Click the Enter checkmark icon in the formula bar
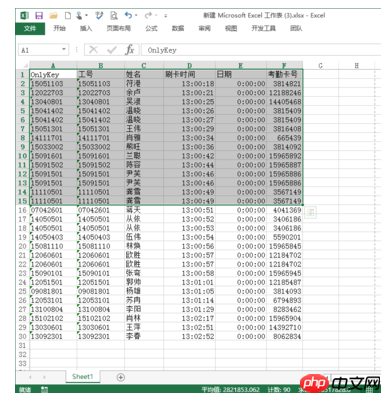The width and height of the screenshot is (381, 393). pos(112,50)
